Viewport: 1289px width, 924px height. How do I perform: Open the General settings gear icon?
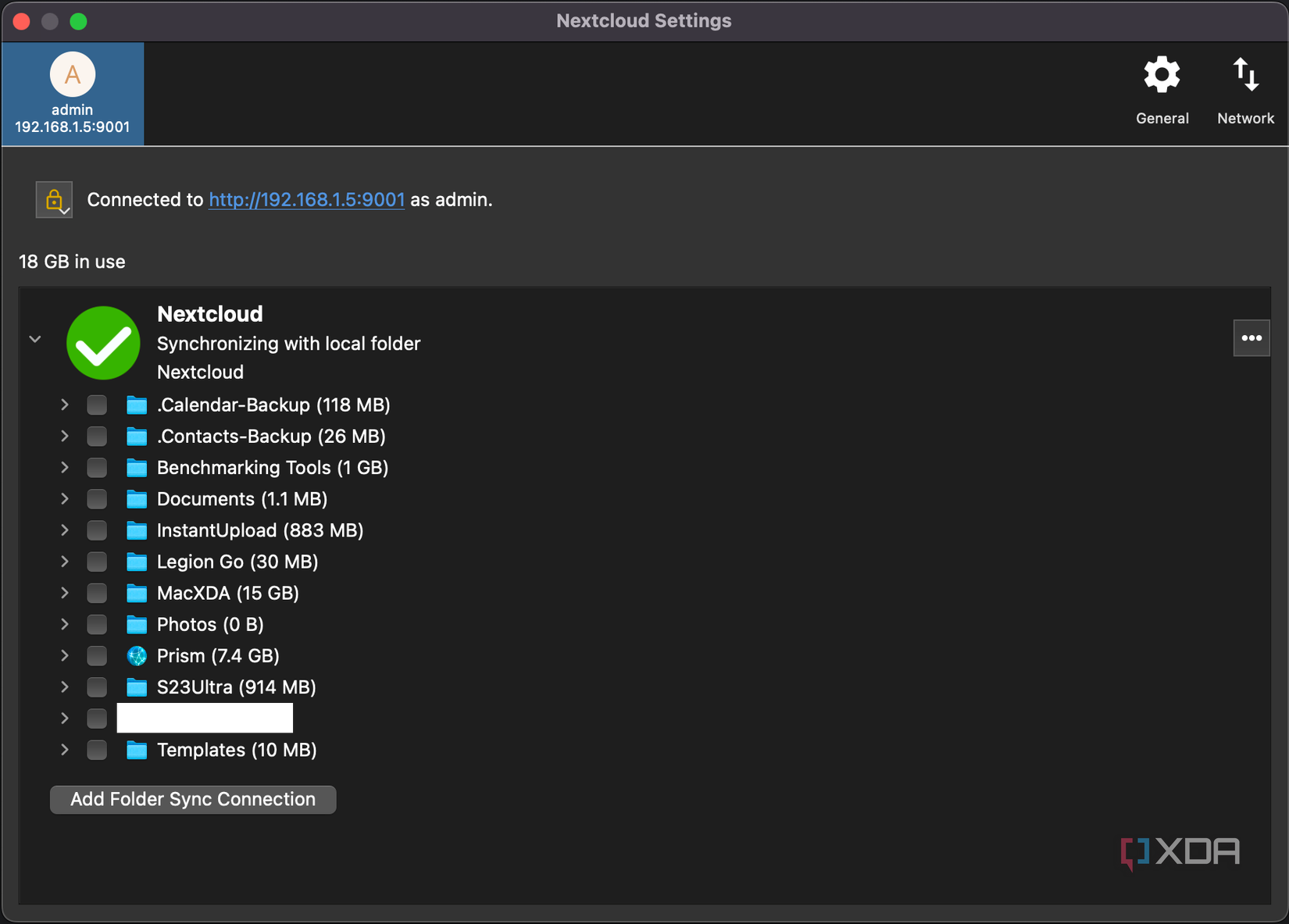(x=1162, y=76)
